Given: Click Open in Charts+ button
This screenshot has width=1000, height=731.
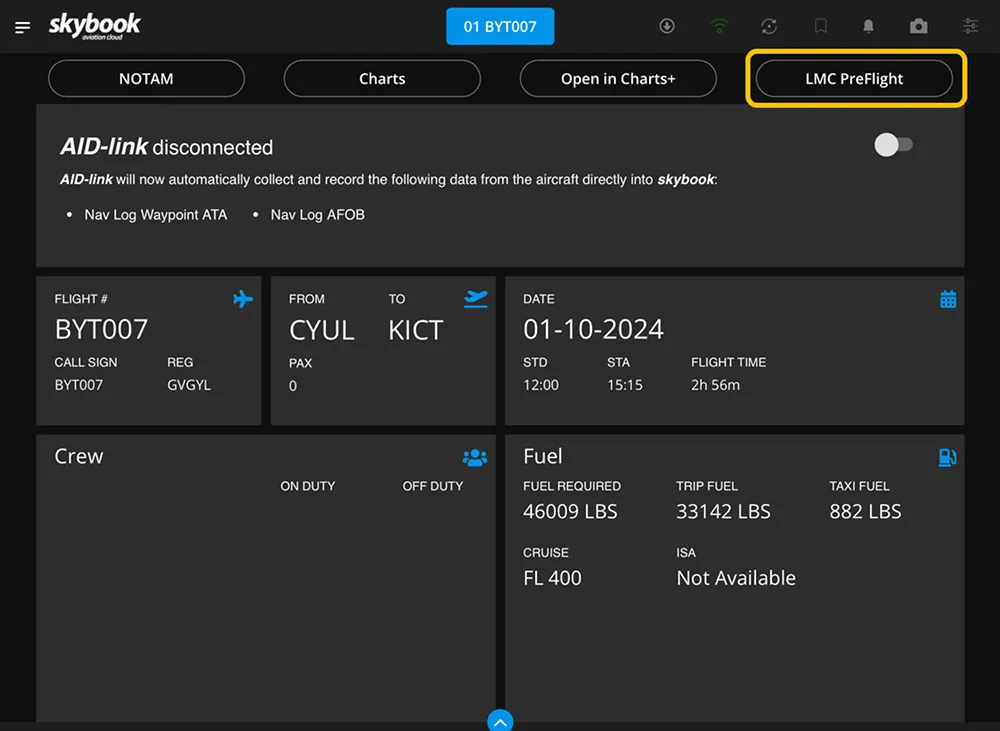Looking at the screenshot, I should (x=618, y=78).
